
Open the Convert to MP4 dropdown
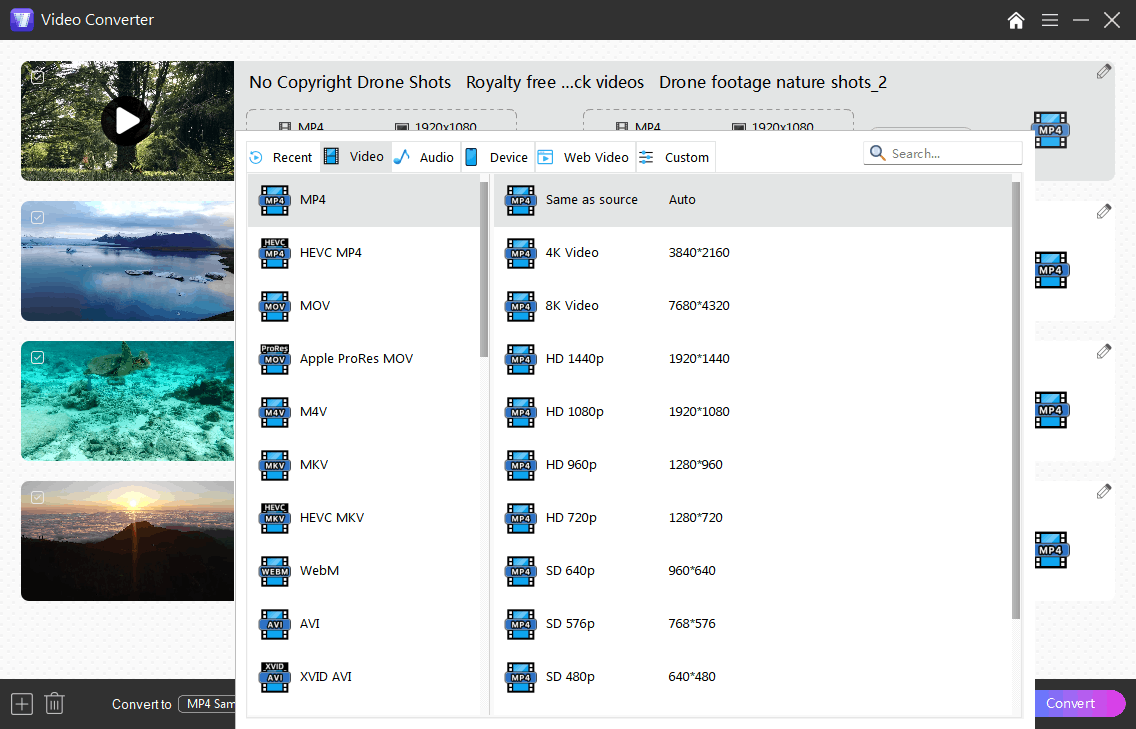pyautogui.click(x=207, y=704)
